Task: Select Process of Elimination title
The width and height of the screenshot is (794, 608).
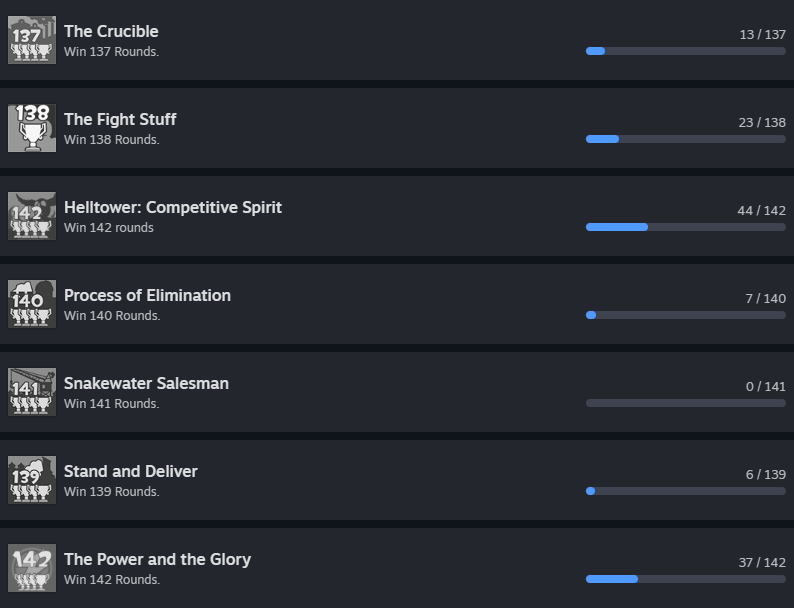Action: coord(147,295)
